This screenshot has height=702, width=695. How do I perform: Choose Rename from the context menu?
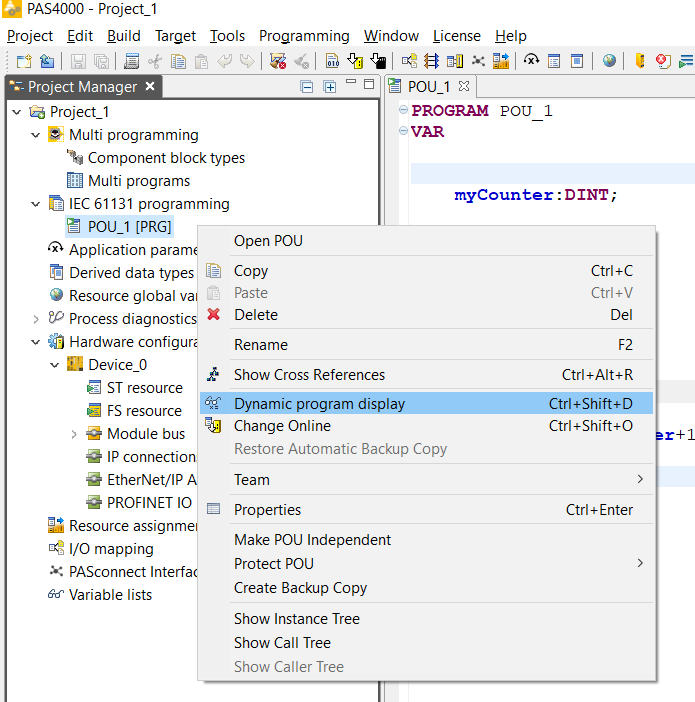coord(426,345)
